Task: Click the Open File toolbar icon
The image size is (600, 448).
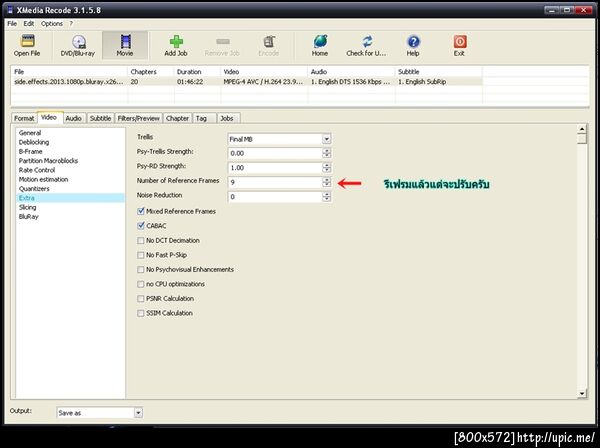Action: [x=27, y=46]
